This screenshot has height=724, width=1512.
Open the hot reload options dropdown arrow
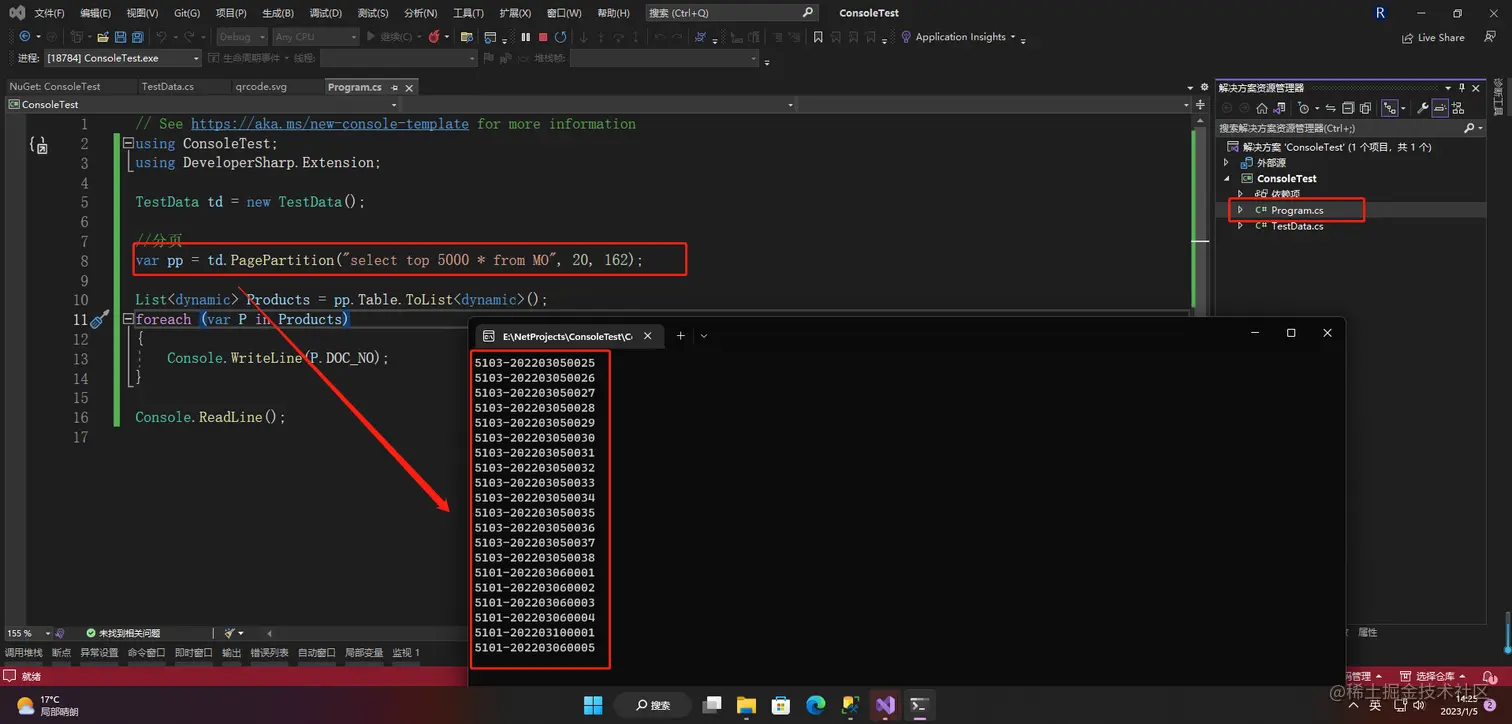[x=447, y=37]
